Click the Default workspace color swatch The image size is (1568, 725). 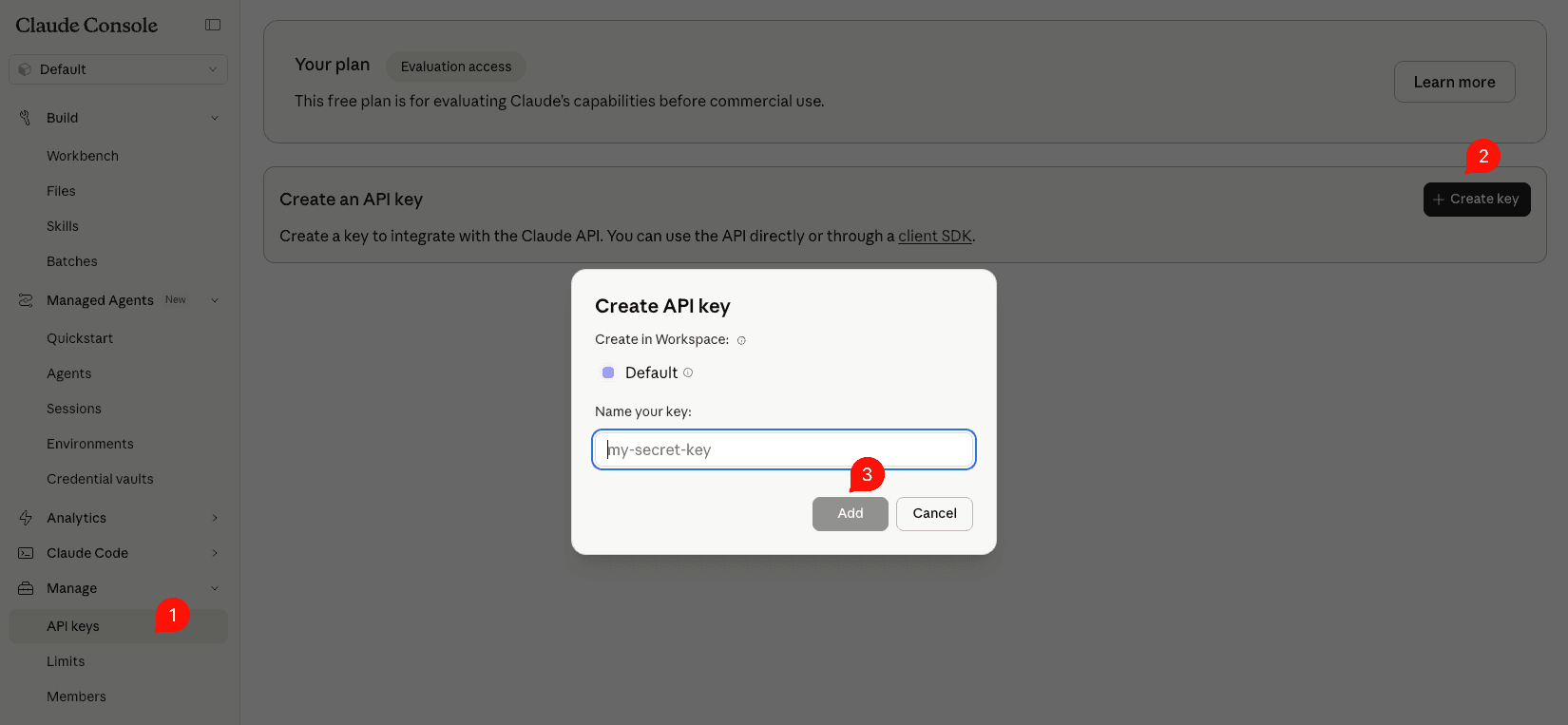(x=608, y=372)
